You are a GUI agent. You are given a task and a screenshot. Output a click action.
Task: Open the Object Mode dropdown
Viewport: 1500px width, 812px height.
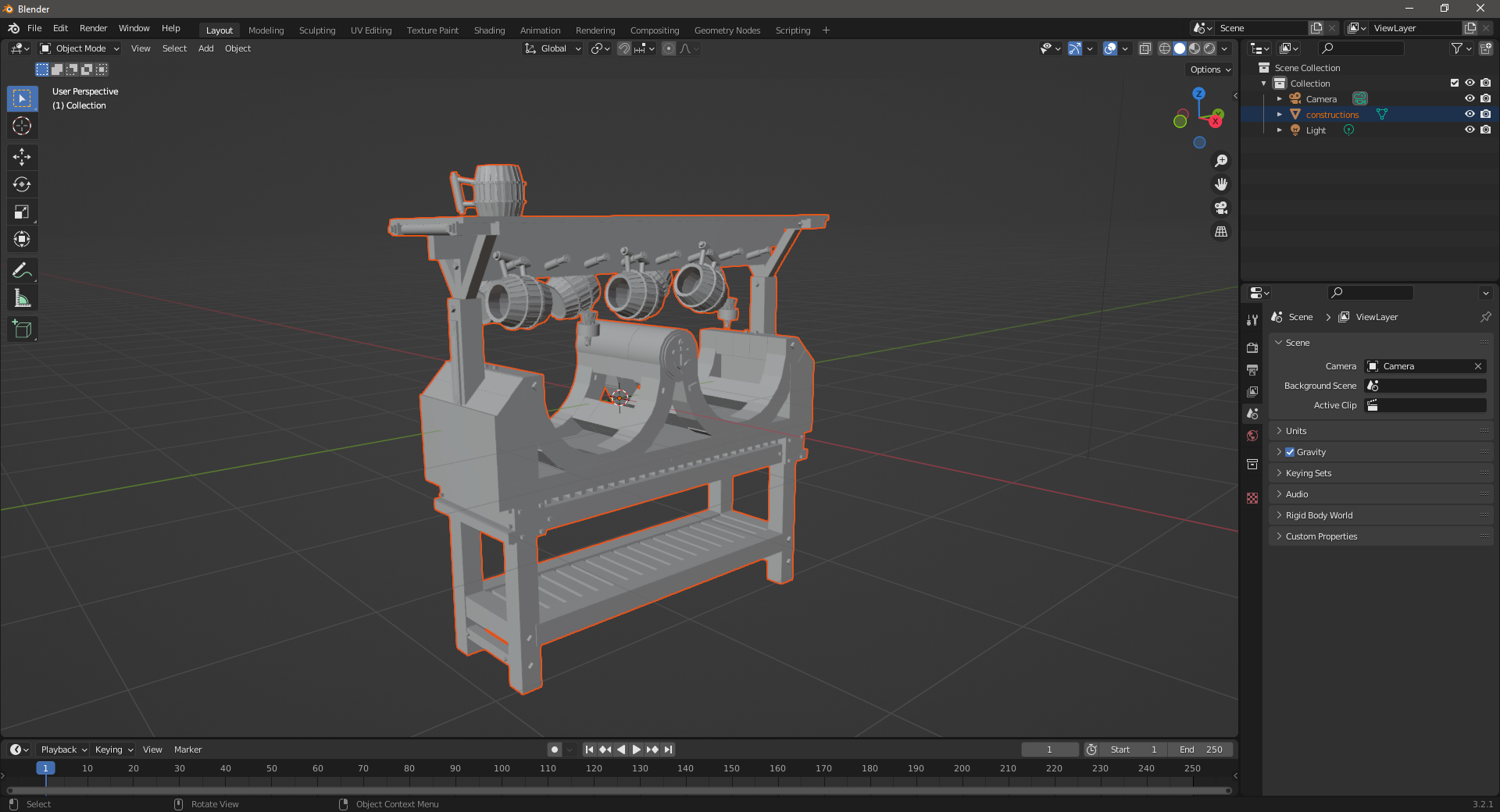pos(80,48)
